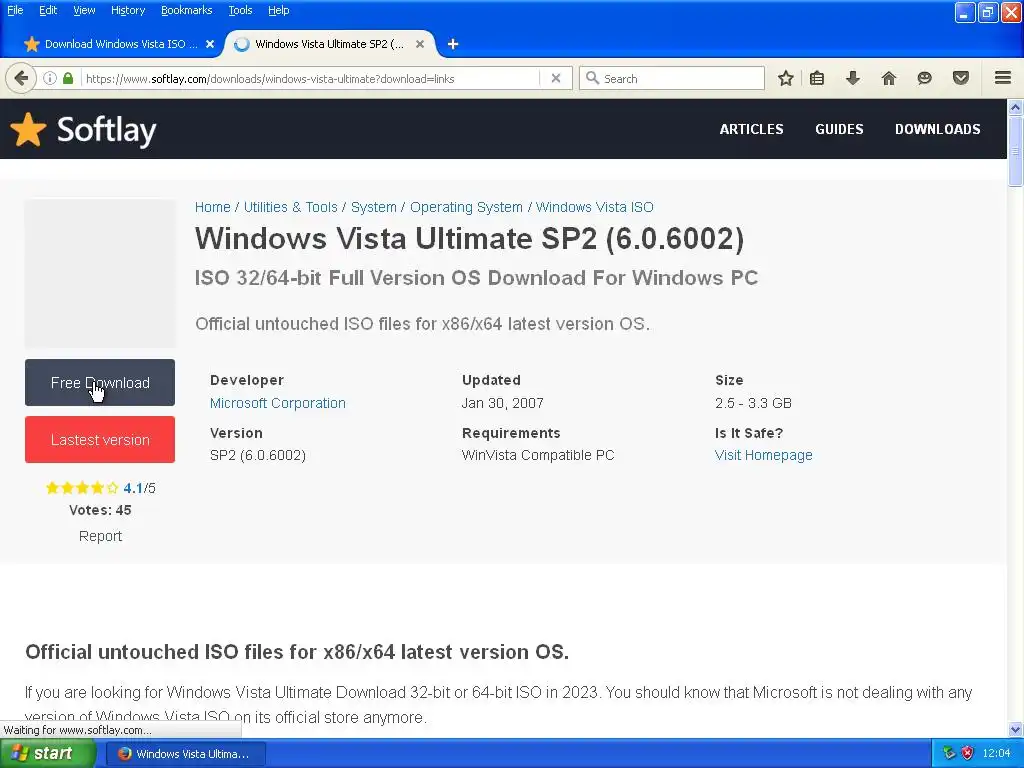Click the 'WinVista Compatible PC' requirement text
The image size is (1024, 768).
point(538,455)
